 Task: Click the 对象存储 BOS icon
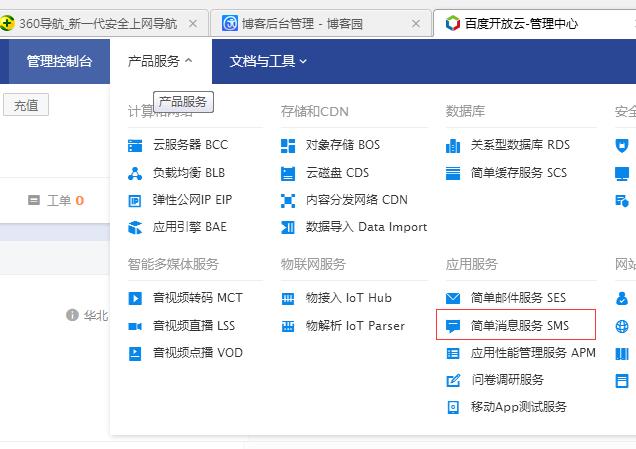click(x=288, y=146)
